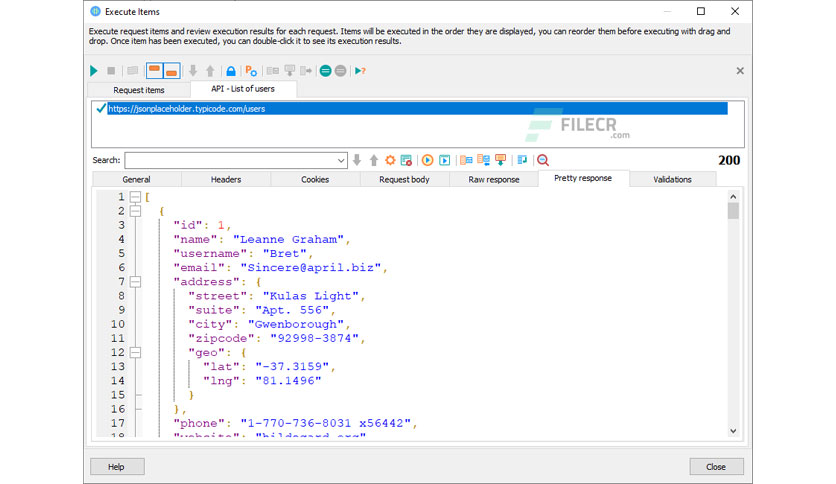Click the orange P with gear icon

pyautogui.click(x=251, y=70)
